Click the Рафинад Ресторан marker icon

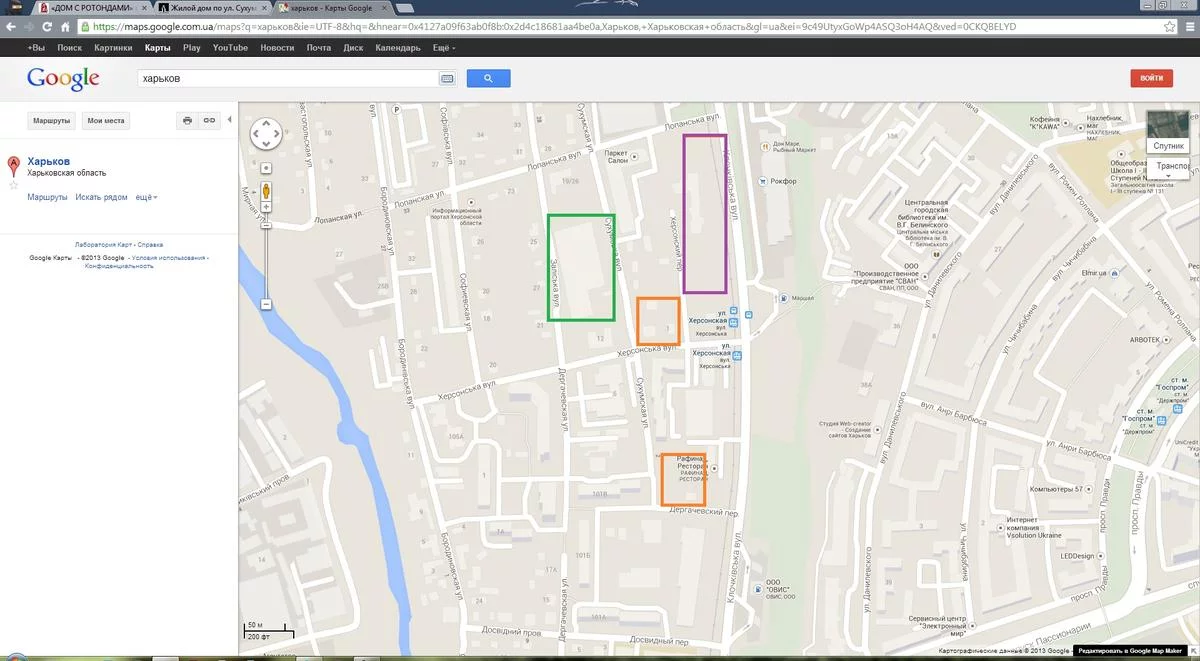pos(713,468)
